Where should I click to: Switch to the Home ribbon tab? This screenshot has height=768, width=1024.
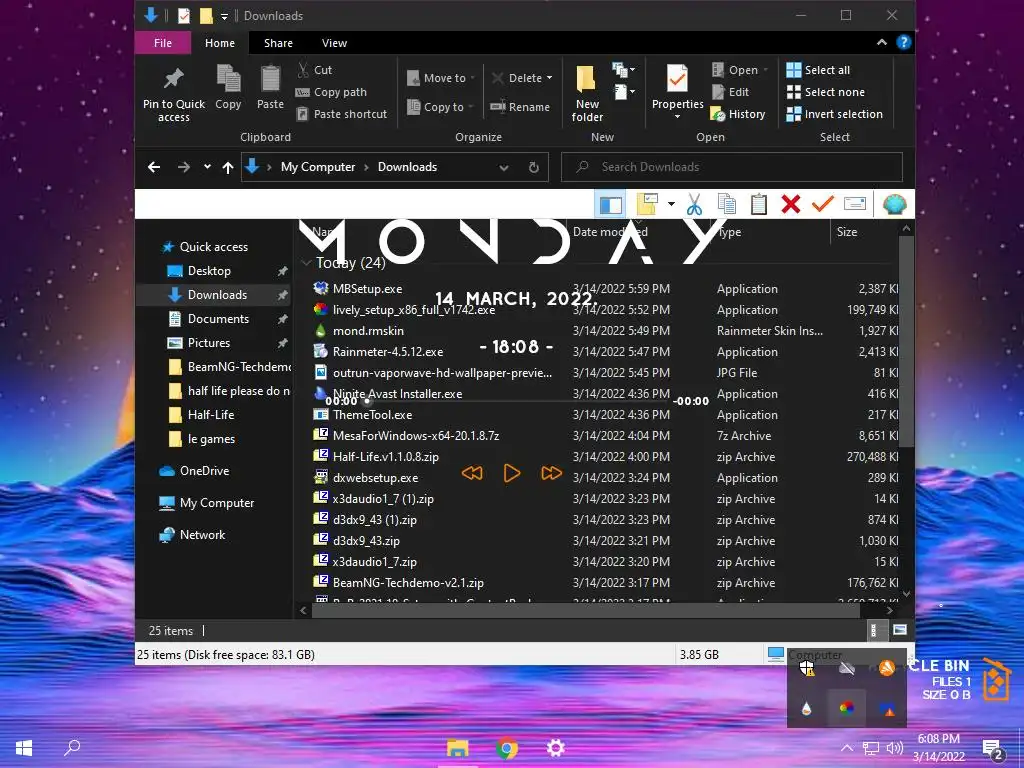coord(220,42)
